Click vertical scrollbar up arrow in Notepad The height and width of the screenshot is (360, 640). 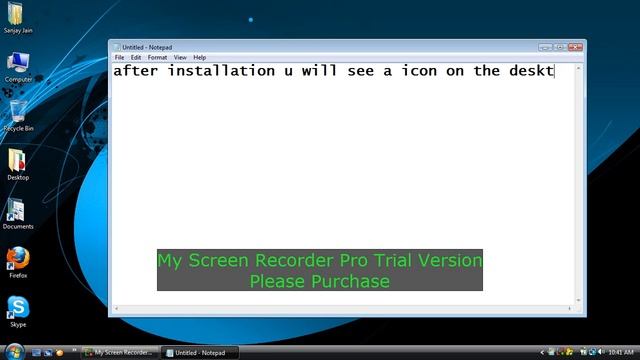(x=578, y=68)
